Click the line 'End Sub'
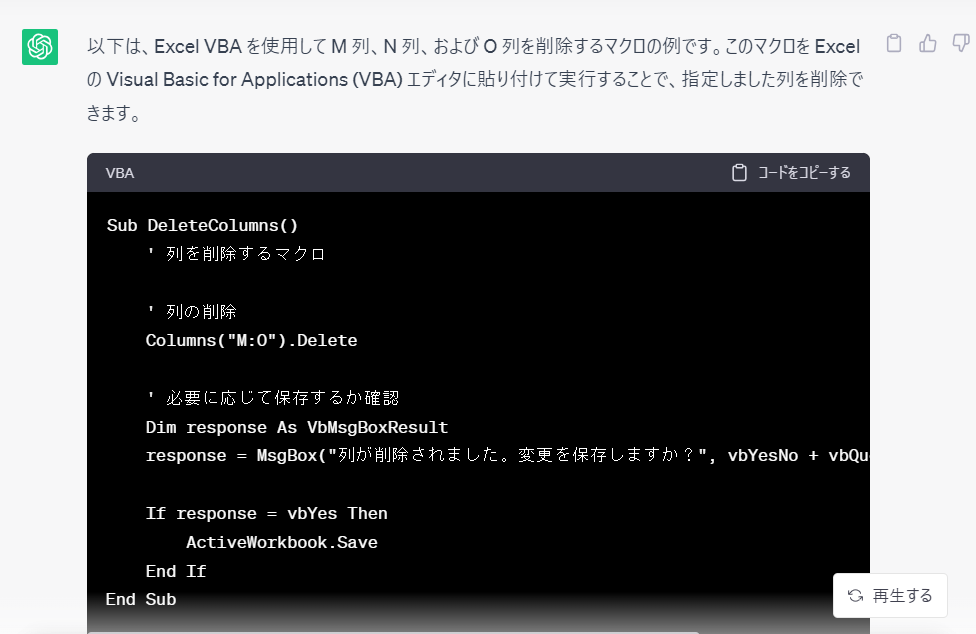The height and width of the screenshot is (634, 976). [141, 599]
